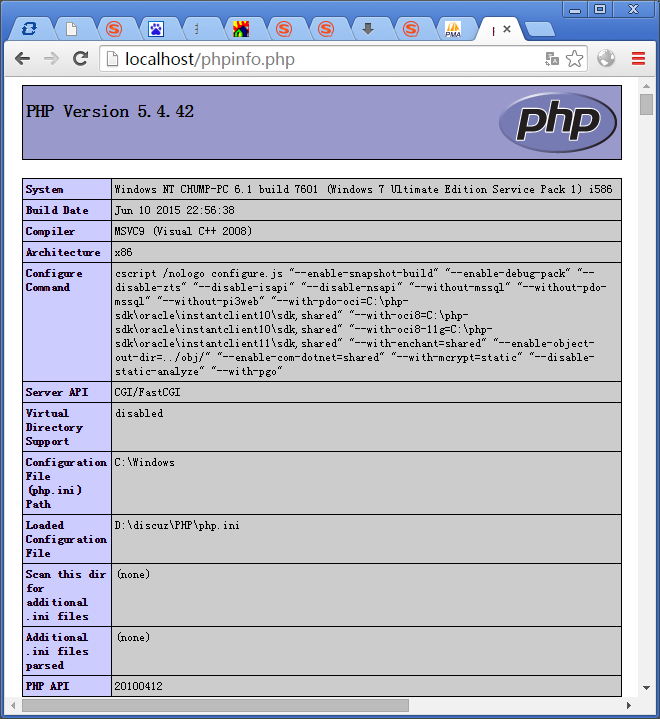Switch to the phpMyAdmin (PMA) tab
Viewport: 660px width, 719px height.
point(453,29)
